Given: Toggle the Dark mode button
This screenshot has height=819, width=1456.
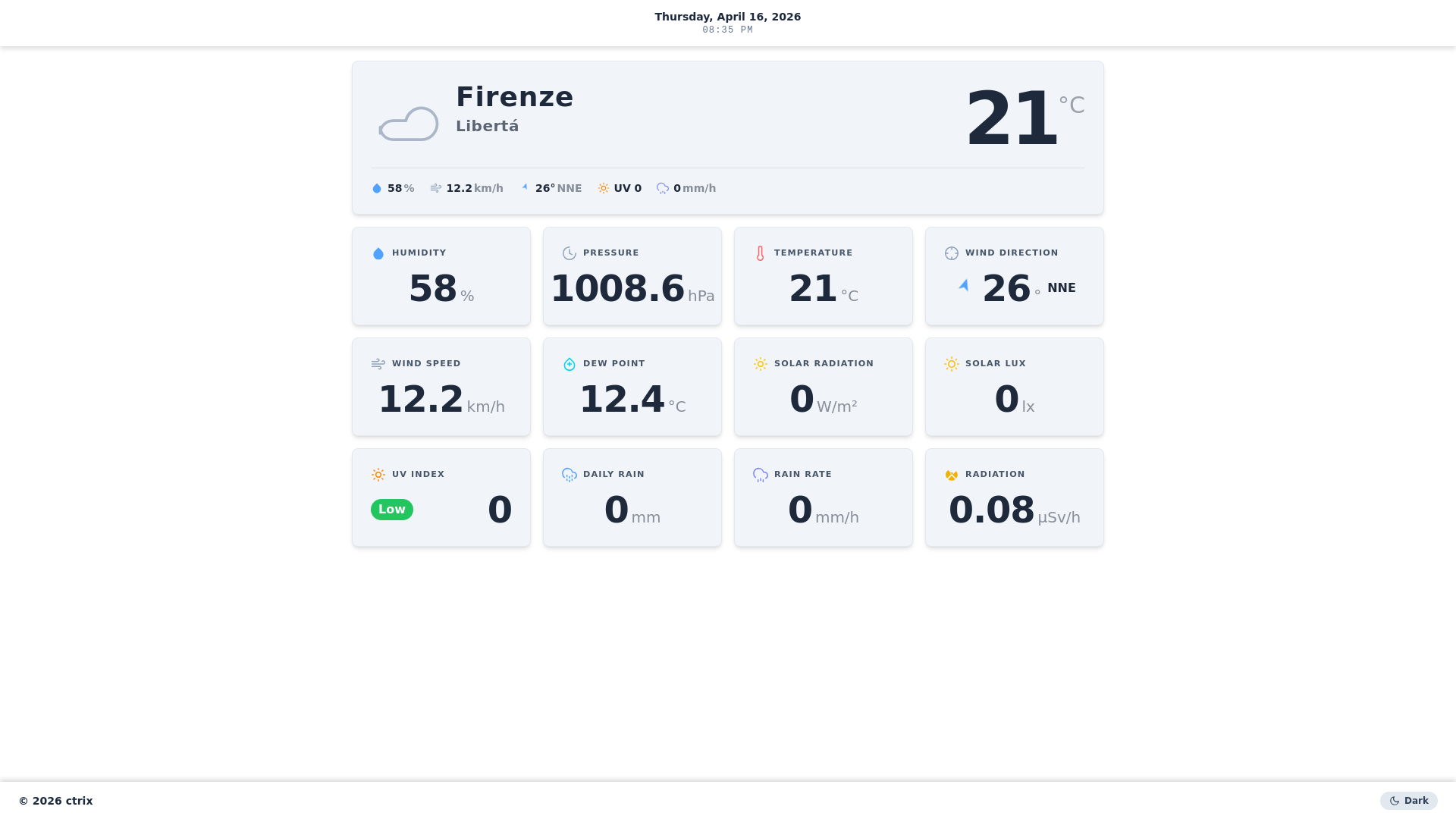Looking at the screenshot, I should pos(1408,801).
